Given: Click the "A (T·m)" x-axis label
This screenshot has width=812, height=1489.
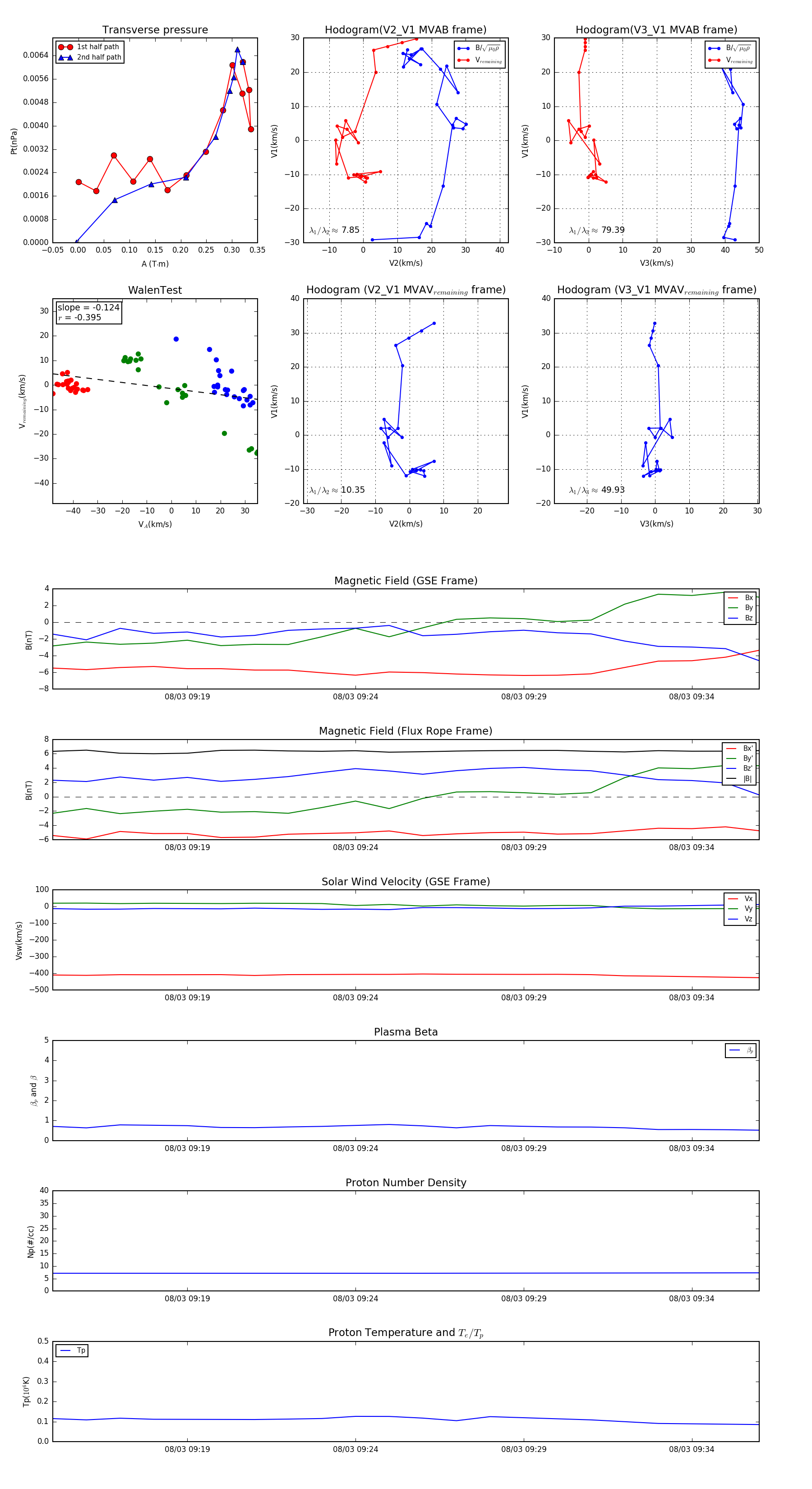Looking at the screenshot, I should [155, 264].
